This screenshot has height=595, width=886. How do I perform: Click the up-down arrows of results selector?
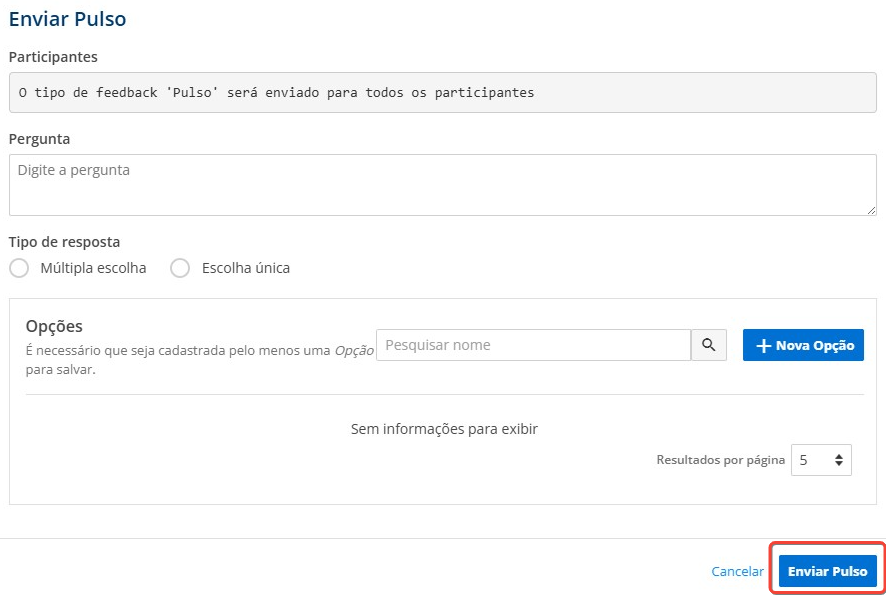click(839, 460)
